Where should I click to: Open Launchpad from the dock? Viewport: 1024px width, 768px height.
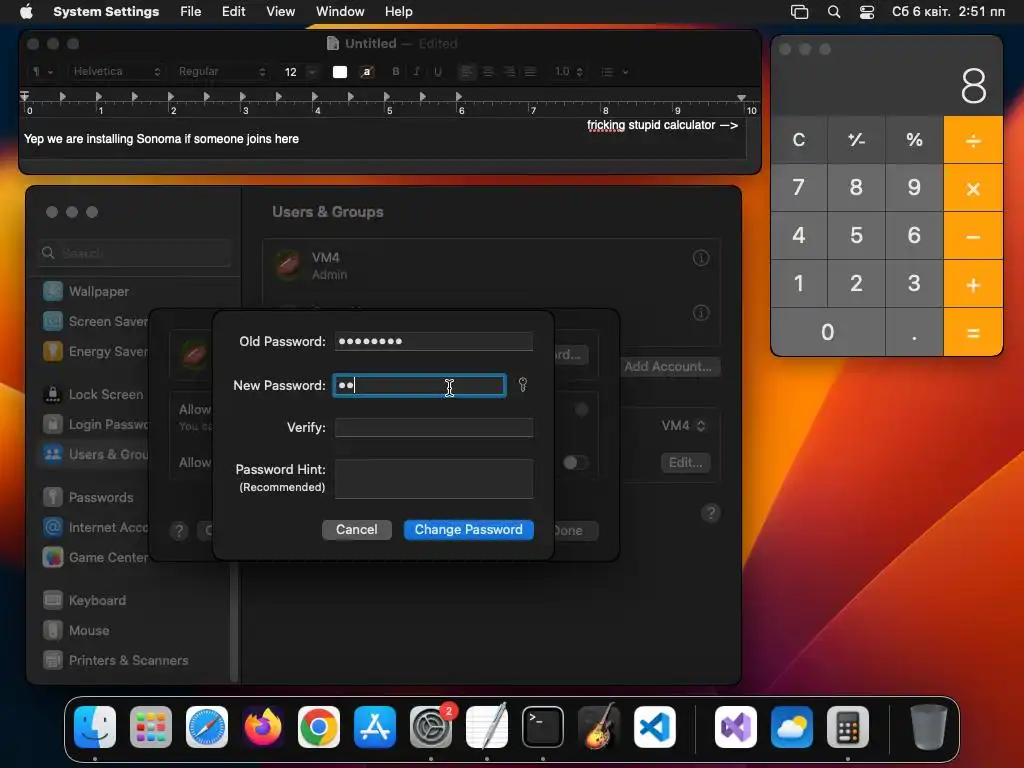pos(151,727)
